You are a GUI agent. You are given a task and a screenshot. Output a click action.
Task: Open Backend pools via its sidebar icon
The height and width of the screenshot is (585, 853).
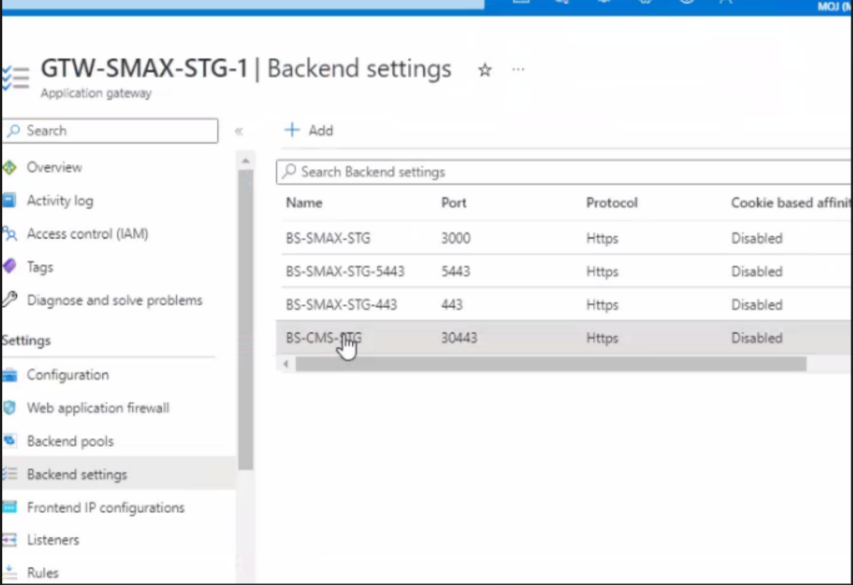11,441
